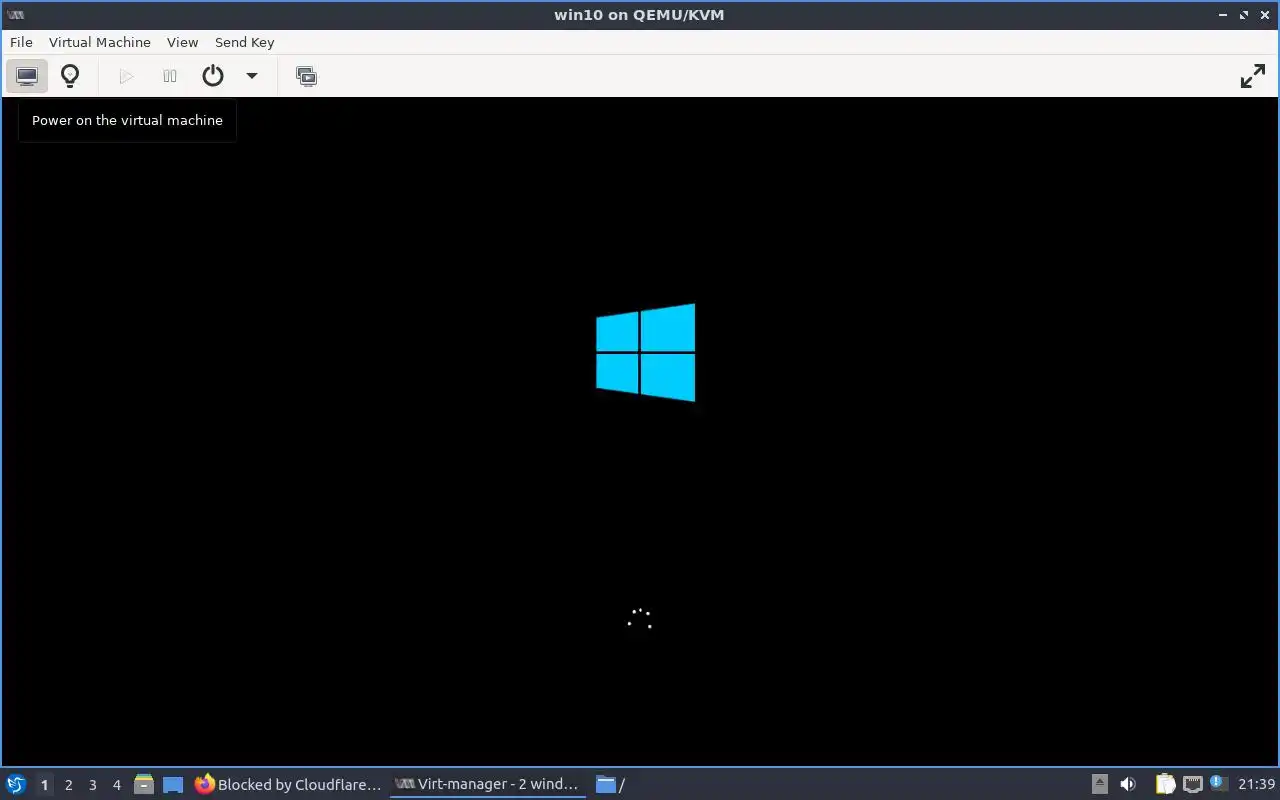This screenshot has height=800, width=1280.
Task: Open the network status tray icon
Action: 1192,784
